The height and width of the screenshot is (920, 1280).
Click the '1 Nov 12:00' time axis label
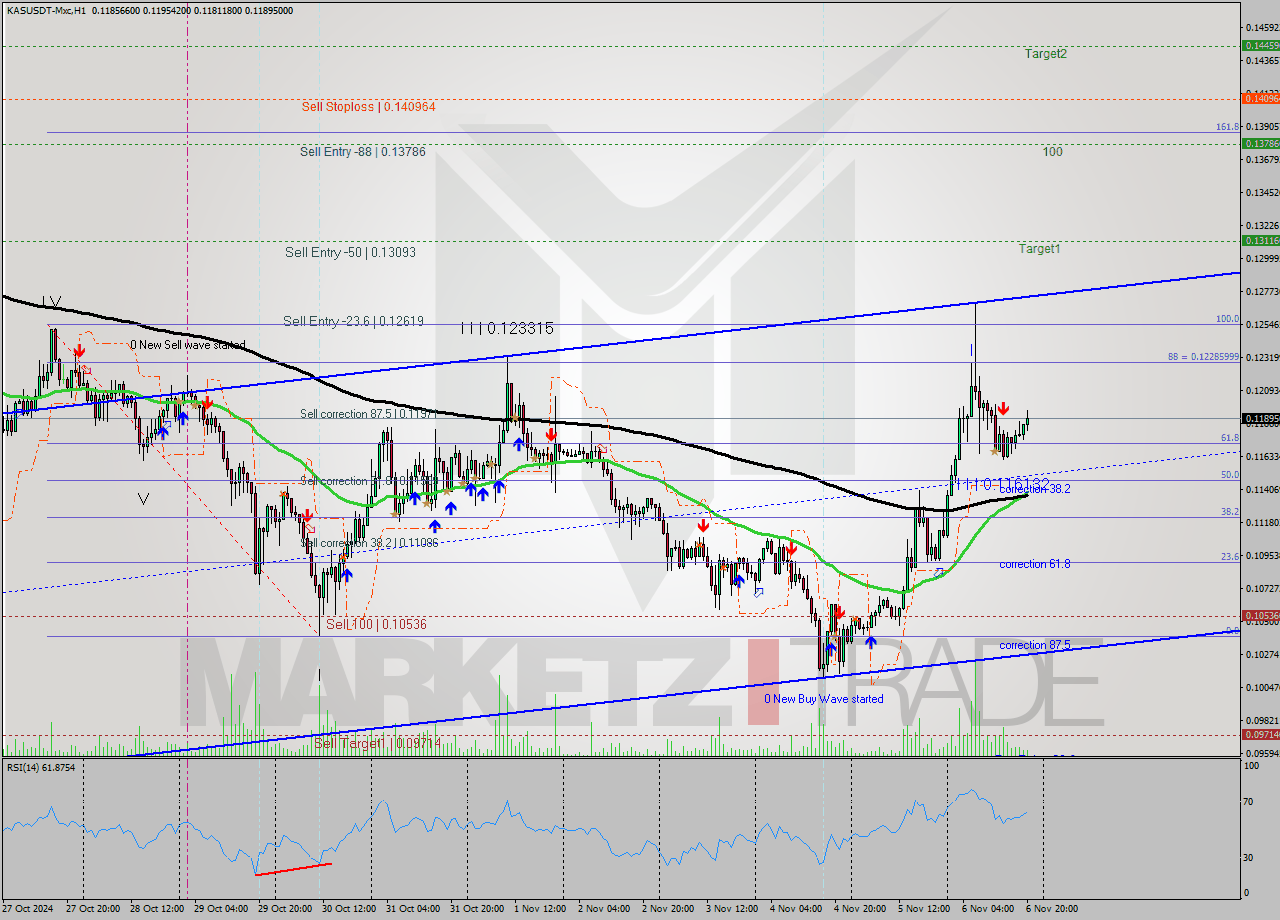click(538, 909)
